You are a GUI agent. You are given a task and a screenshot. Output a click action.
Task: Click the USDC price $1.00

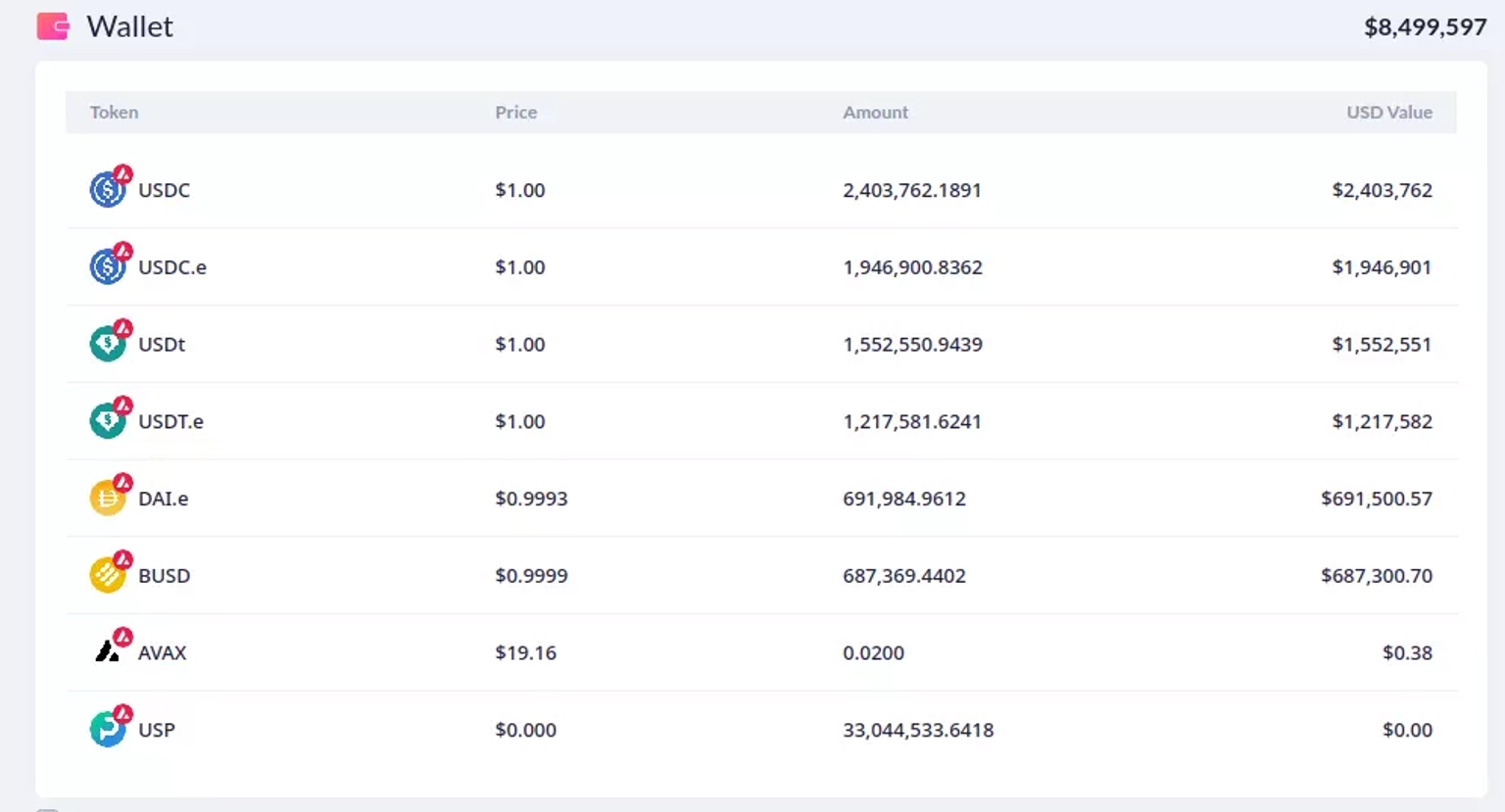519,190
